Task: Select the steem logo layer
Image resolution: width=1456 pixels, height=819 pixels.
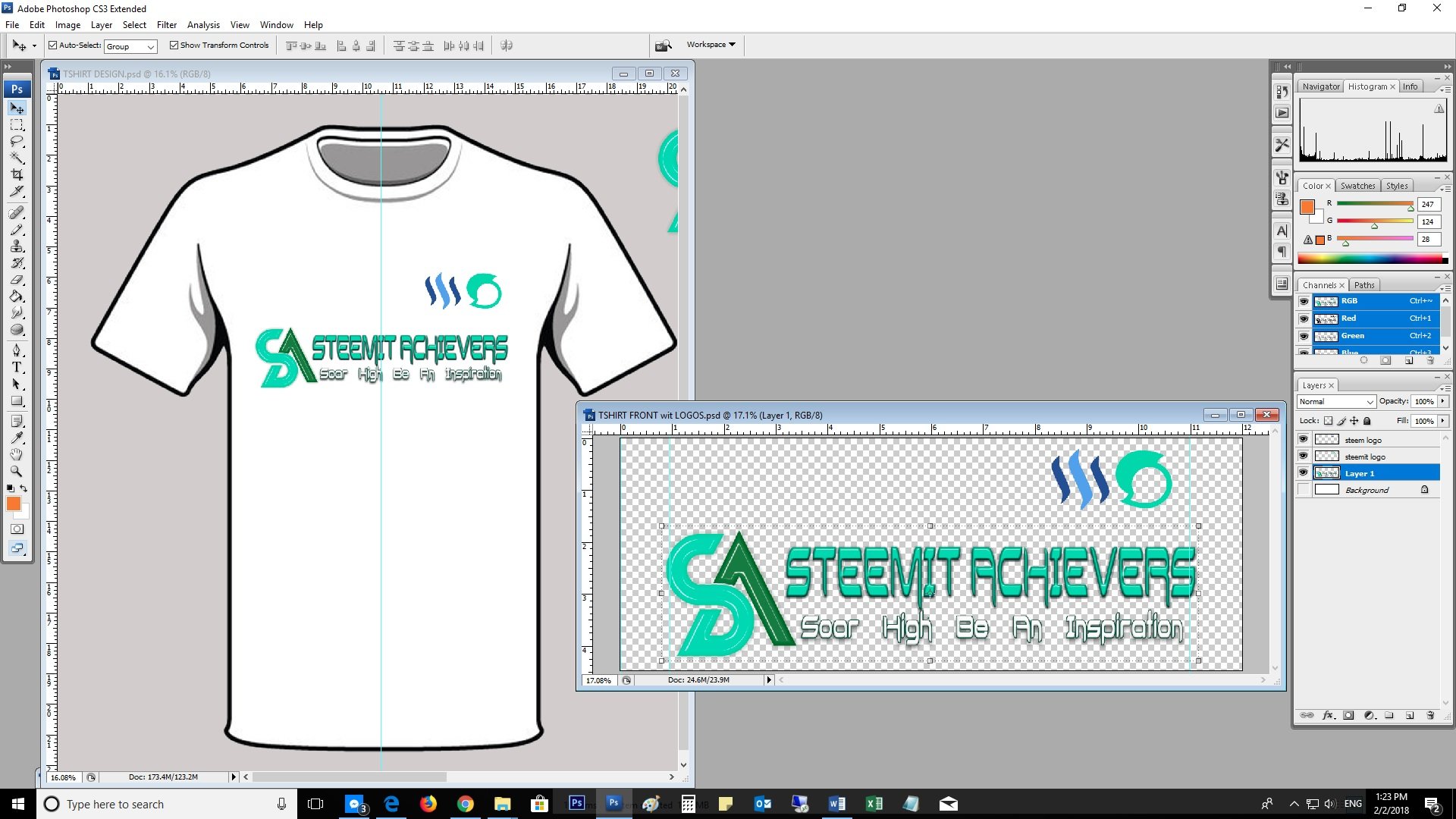Action: click(1375, 440)
